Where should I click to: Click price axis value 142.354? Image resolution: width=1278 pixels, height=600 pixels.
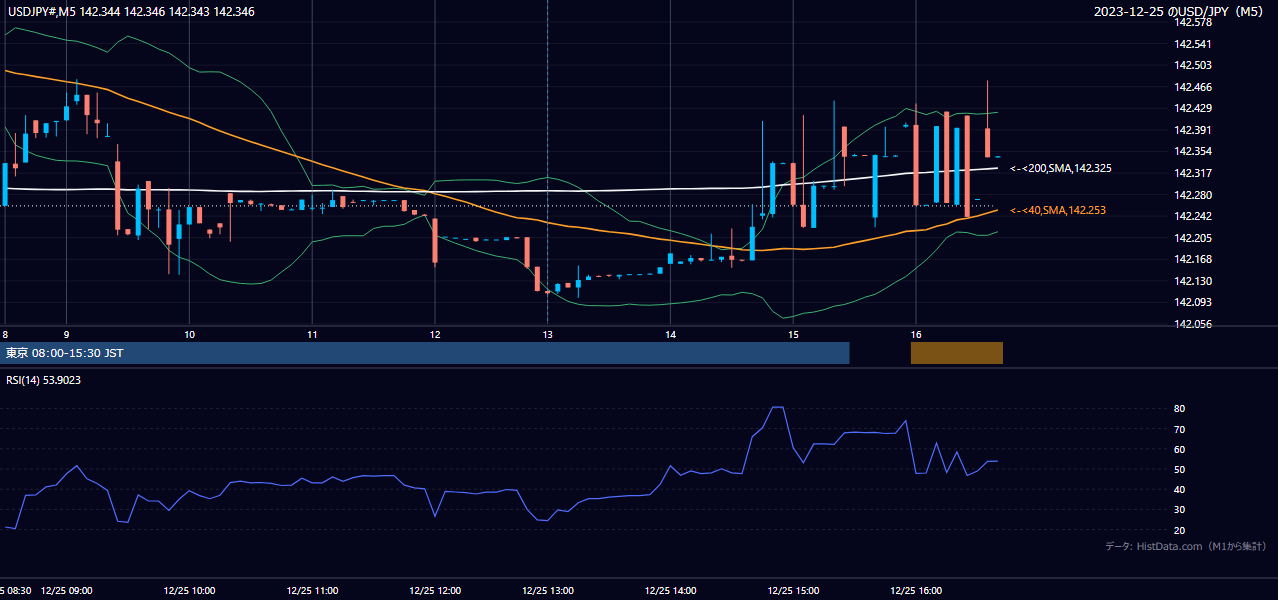[x=1192, y=152]
